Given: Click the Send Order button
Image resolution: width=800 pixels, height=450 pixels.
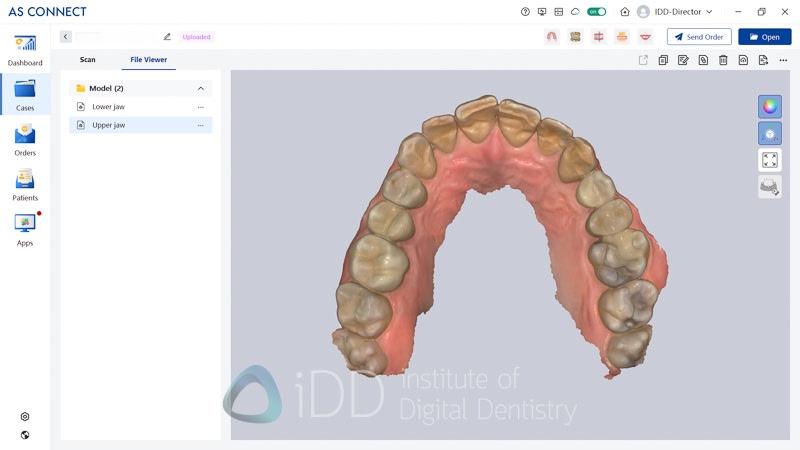Looking at the screenshot, I should [699, 37].
